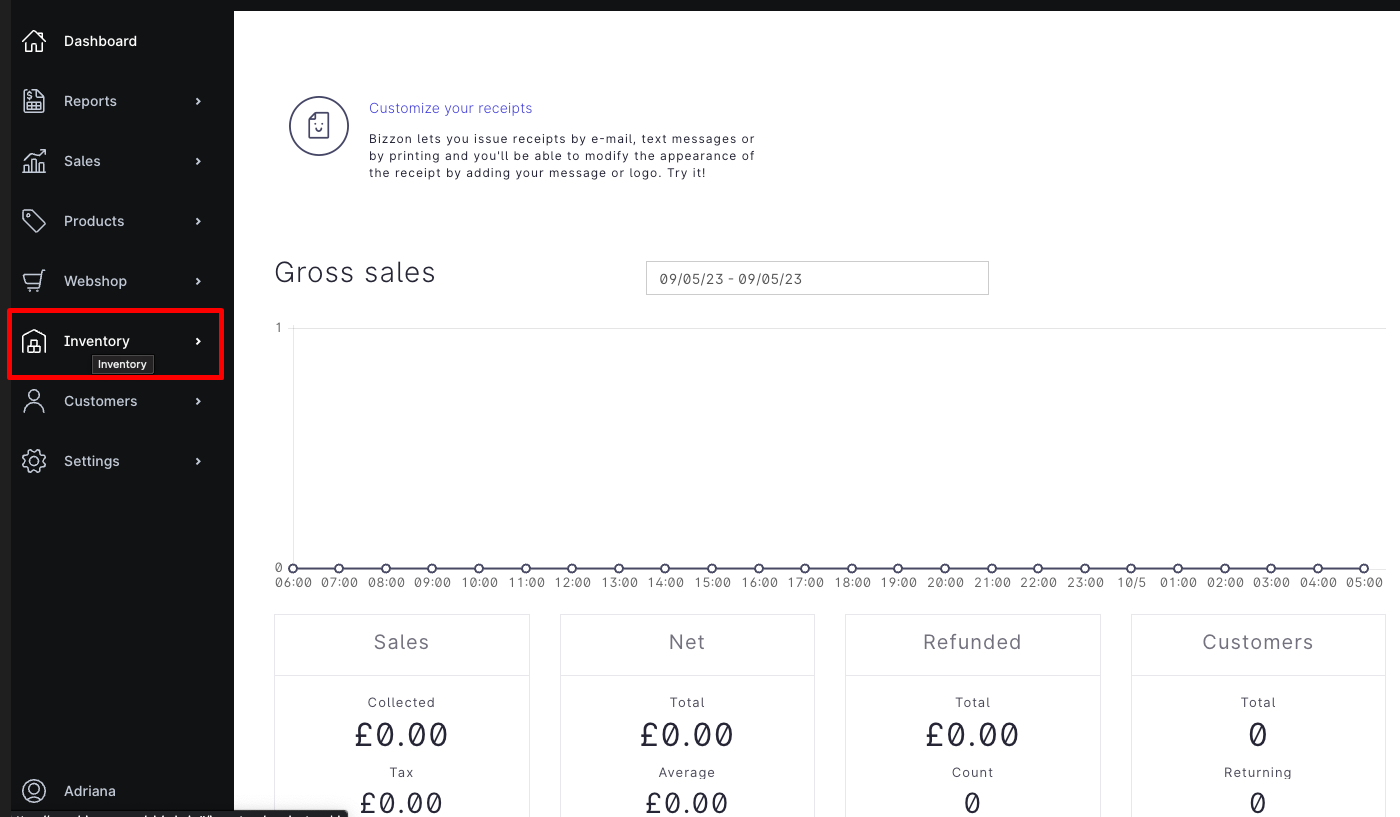Image resolution: width=1400 pixels, height=817 pixels.
Task: Select the Customers person icon
Action: (x=33, y=400)
